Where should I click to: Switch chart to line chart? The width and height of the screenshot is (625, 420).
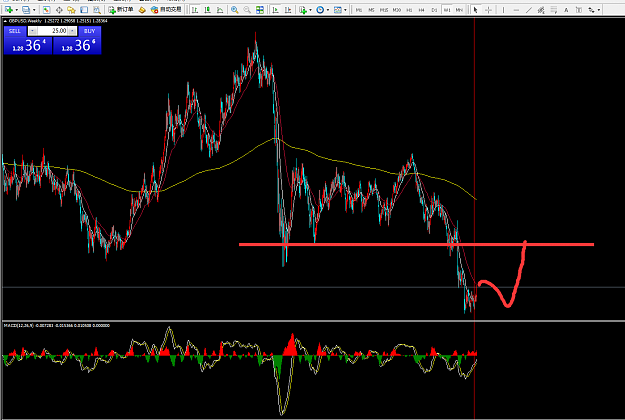(x=220, y=10)
